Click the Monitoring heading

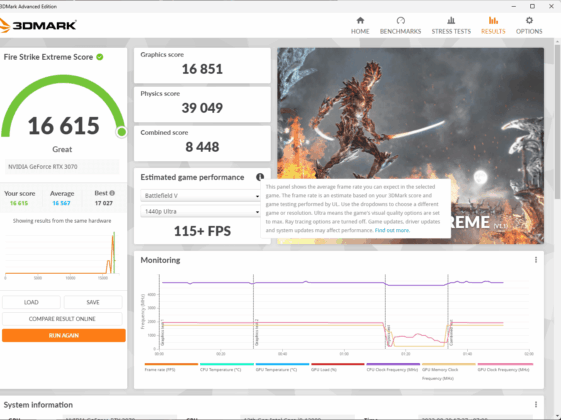pyautogui.click(x=160, y=260)
